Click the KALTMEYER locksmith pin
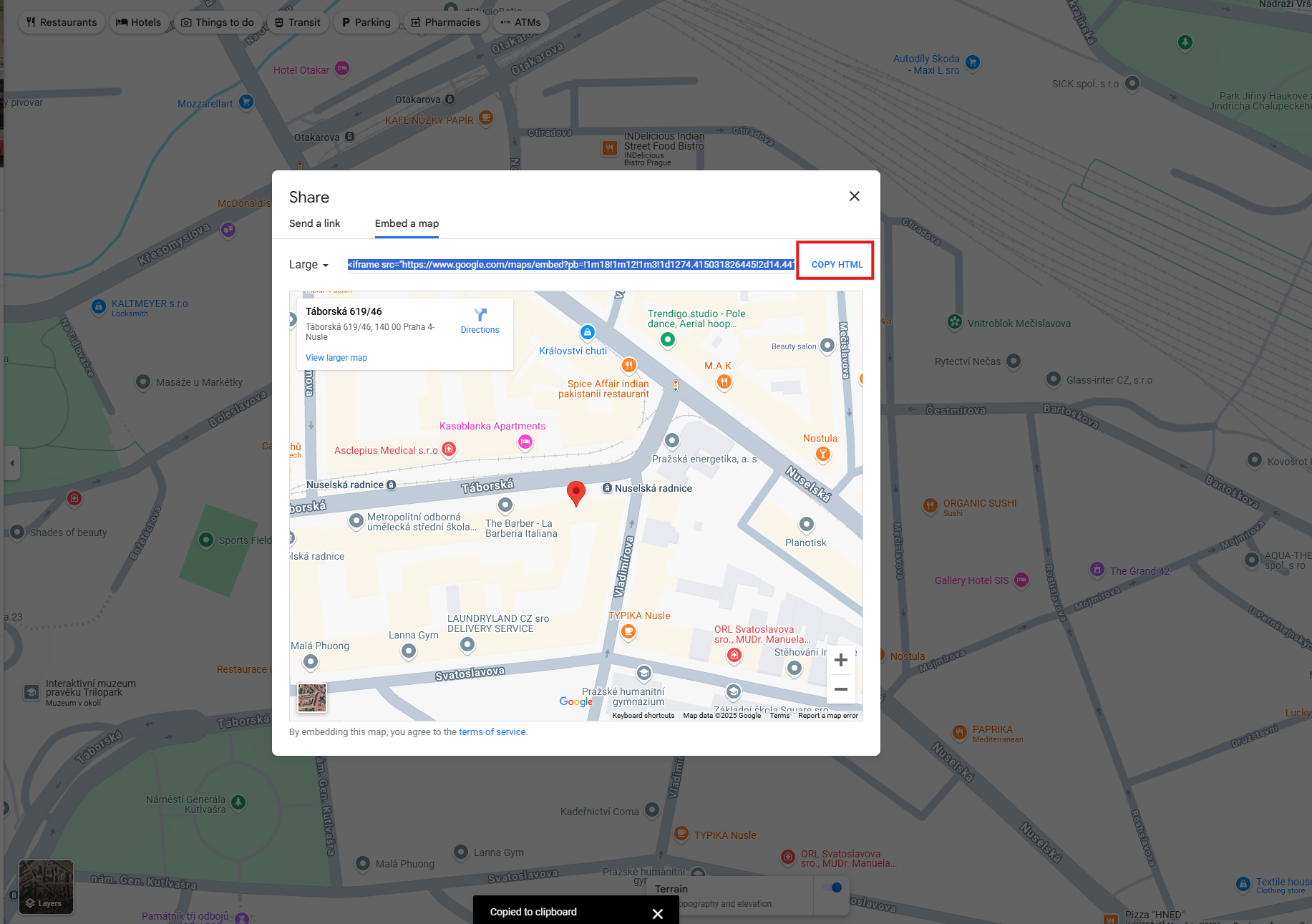Screen dimensions: 1312x924 99,306
